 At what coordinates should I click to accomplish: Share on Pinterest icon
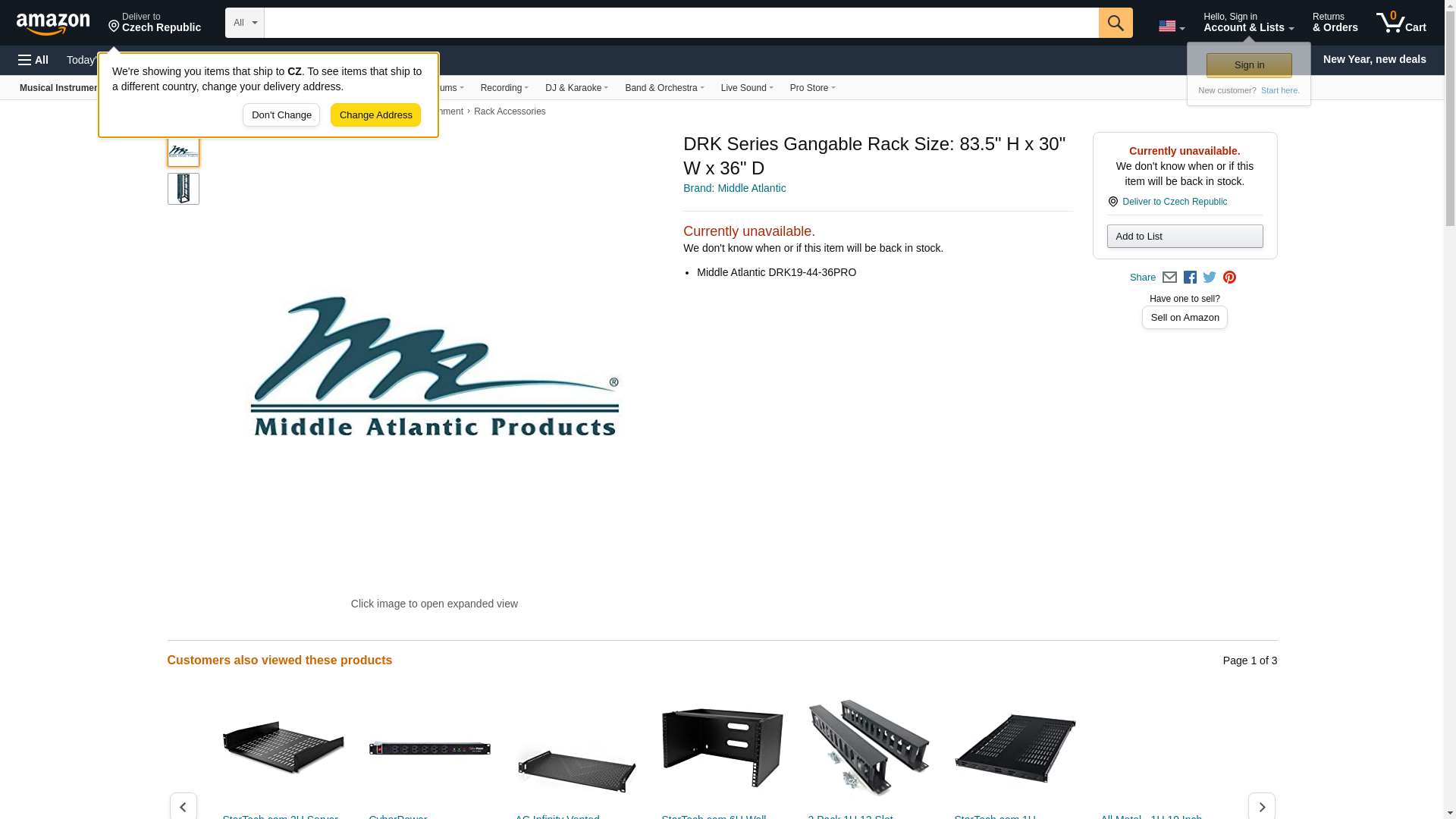click(1229, 278)
